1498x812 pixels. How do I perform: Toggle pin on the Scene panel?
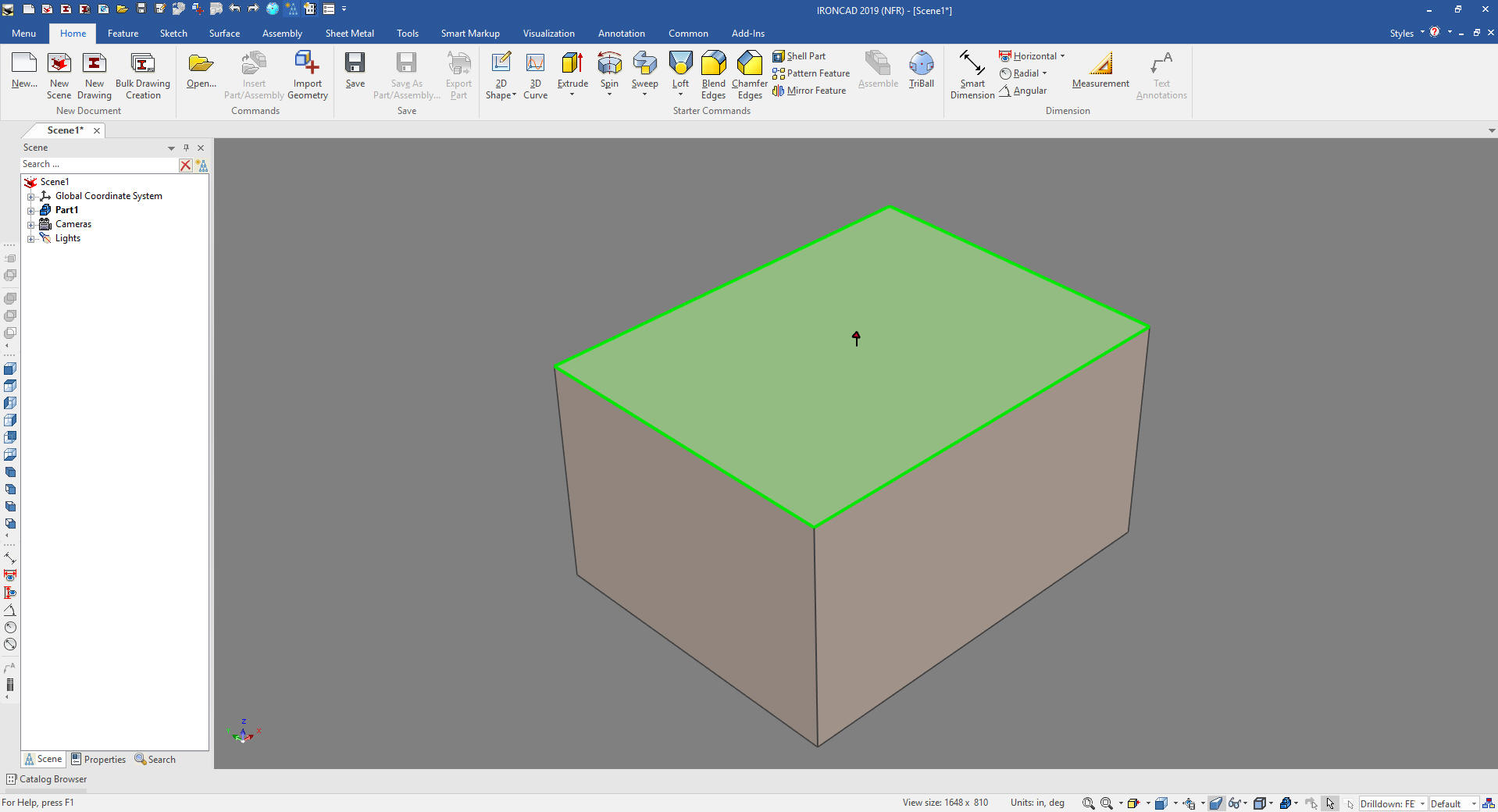[186, 148]
